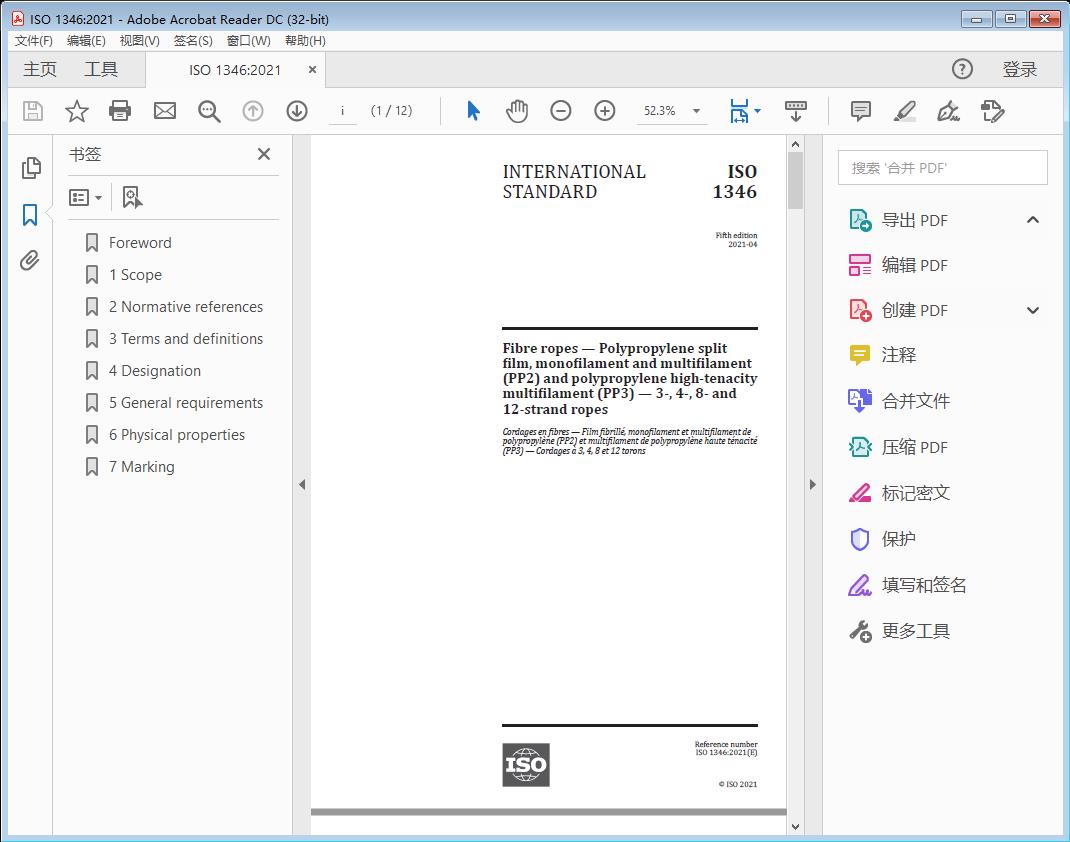Click the print file icon
Viewport: 1070px width, 842px height.
click(120, 111)
